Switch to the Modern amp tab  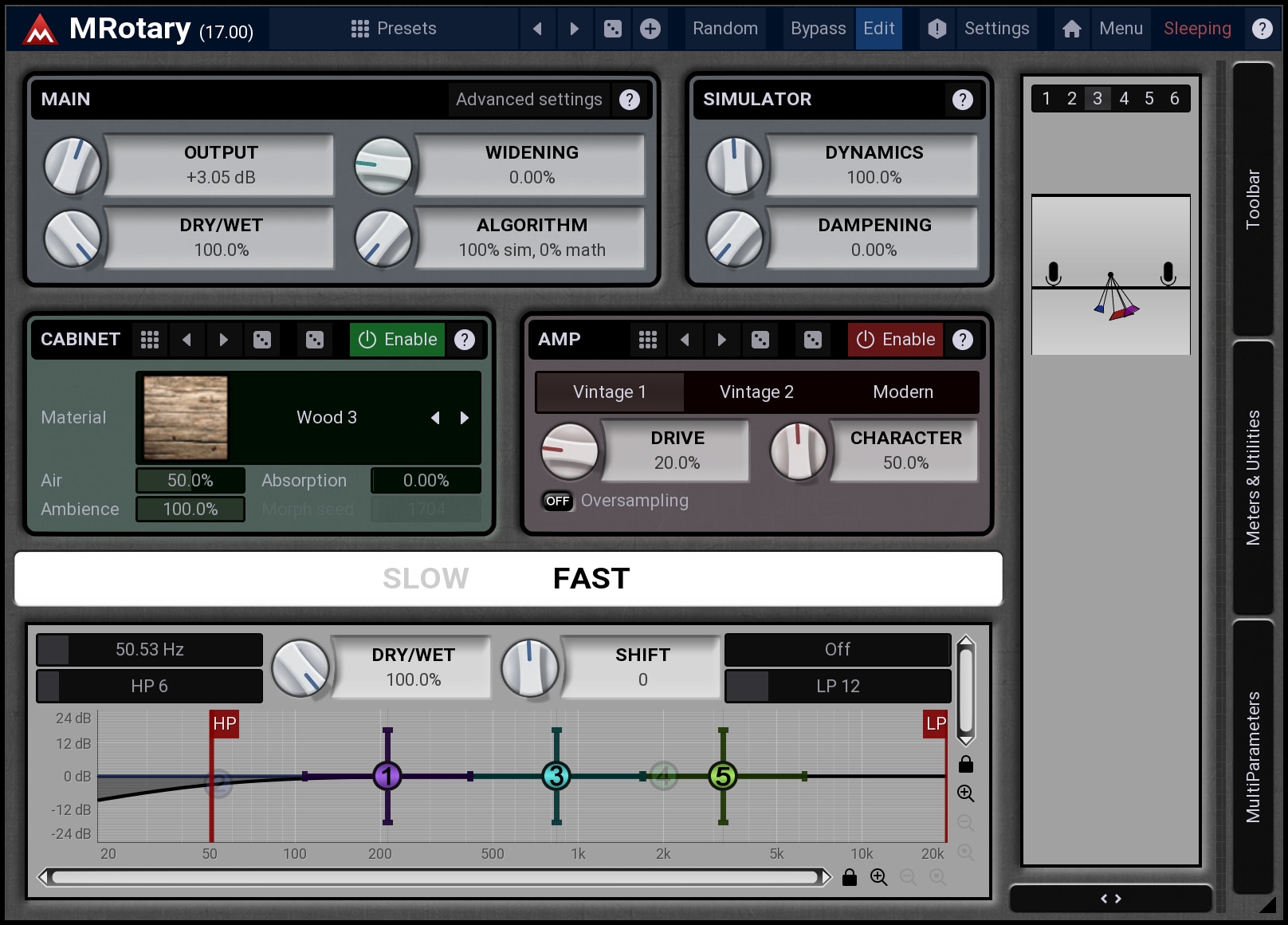902,392
